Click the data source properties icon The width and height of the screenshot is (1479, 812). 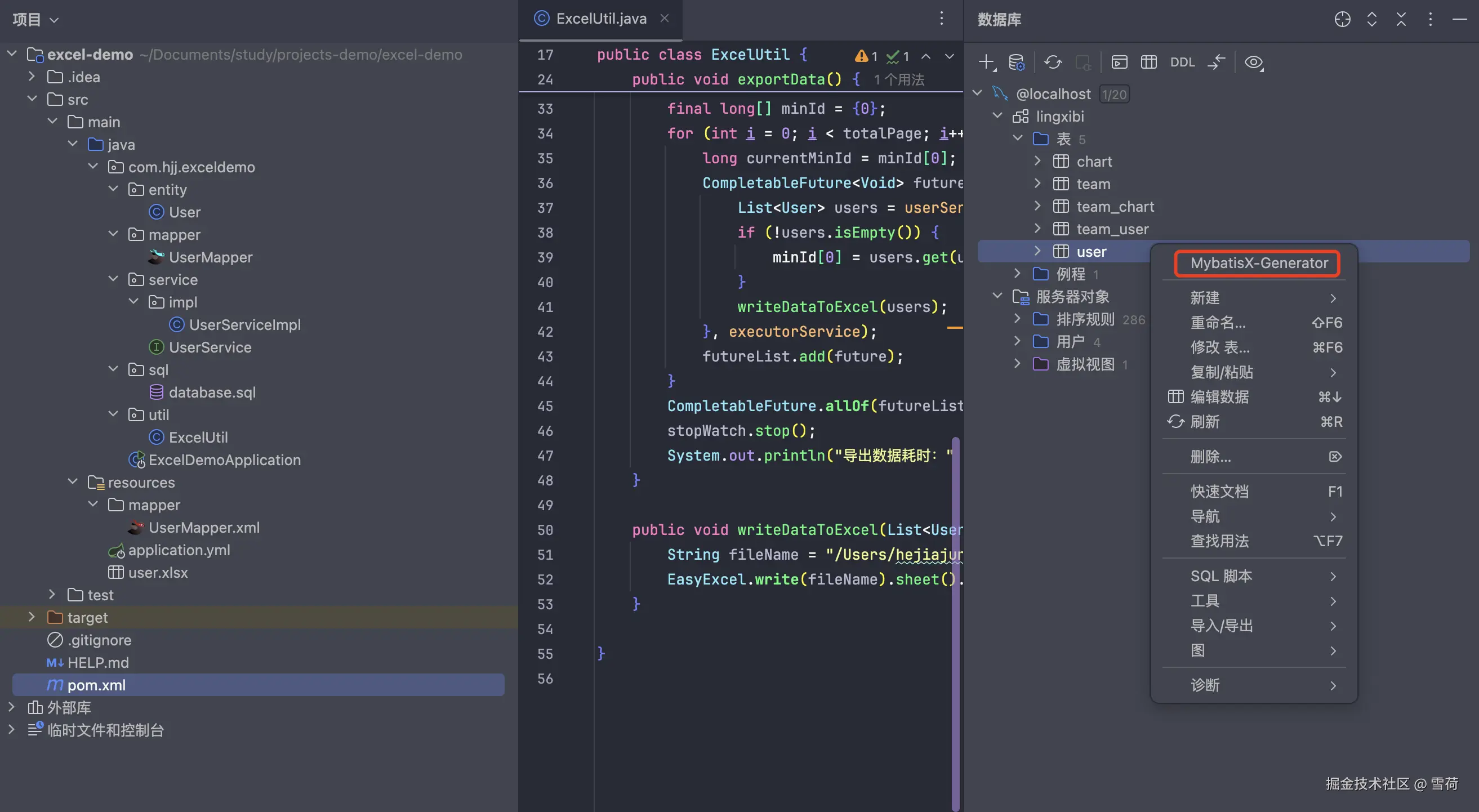pos(1016,62)
